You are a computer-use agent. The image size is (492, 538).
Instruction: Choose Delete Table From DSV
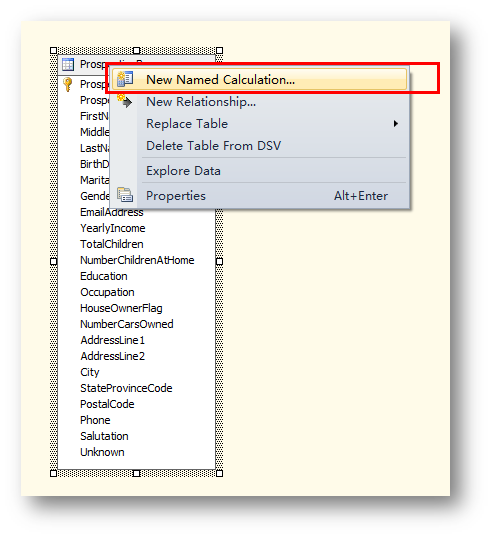(x=260, y=145)
